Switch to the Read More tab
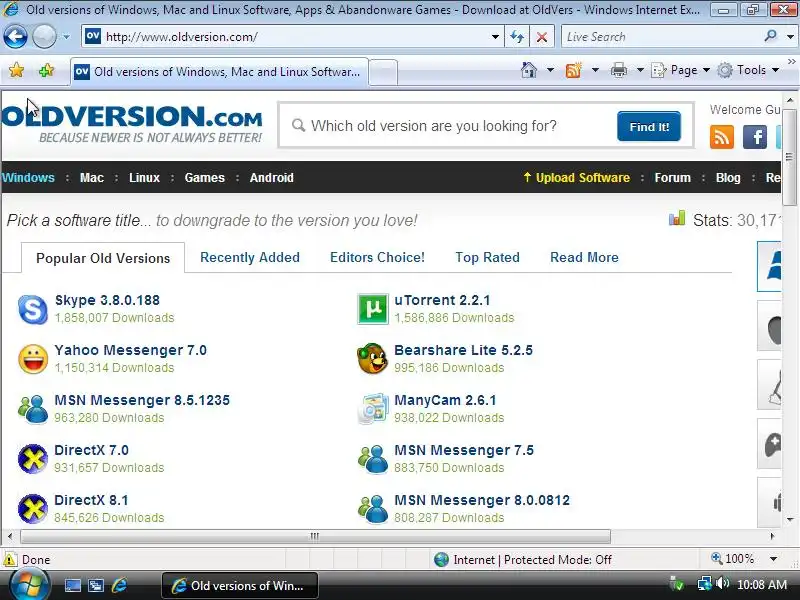The height and width of the screenshot is (600, 800). tap(584, 257)
